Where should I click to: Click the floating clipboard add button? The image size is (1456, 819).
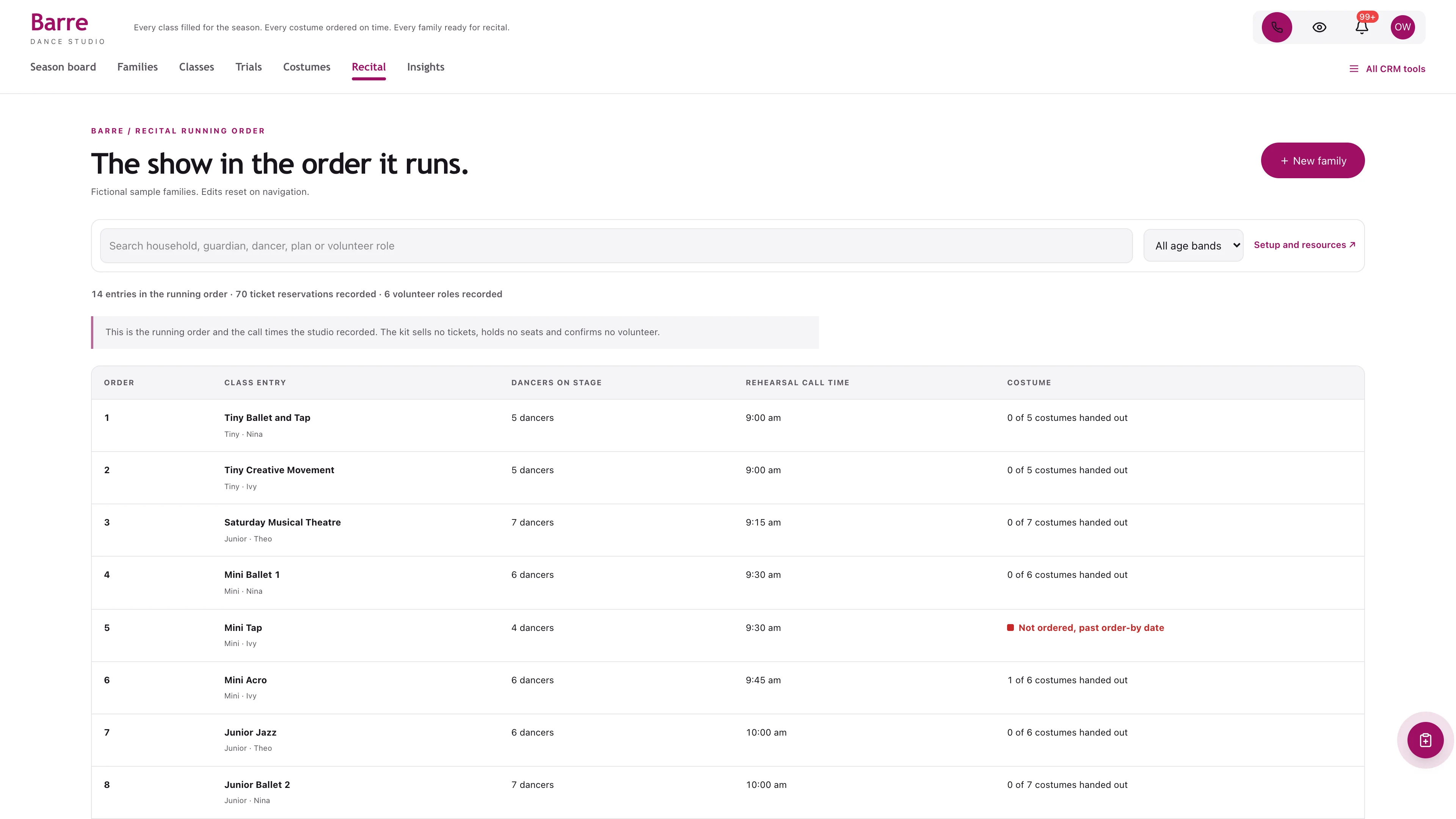[x=1425, y=740]
